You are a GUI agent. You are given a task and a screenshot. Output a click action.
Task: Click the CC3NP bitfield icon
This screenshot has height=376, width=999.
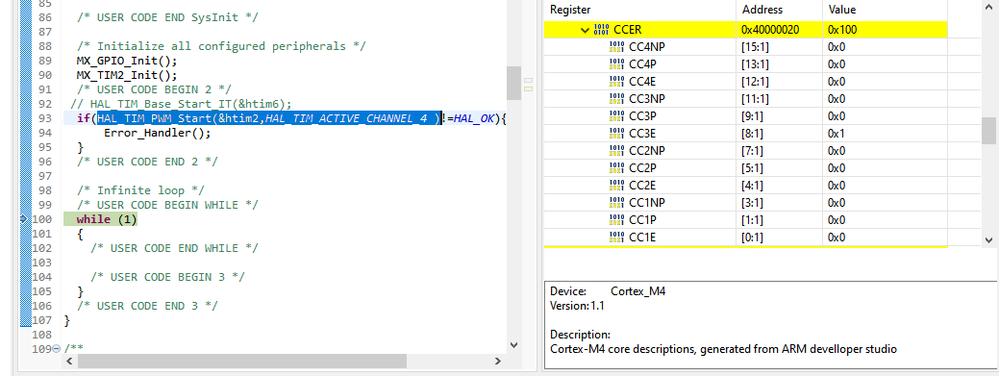coord(617,99)
